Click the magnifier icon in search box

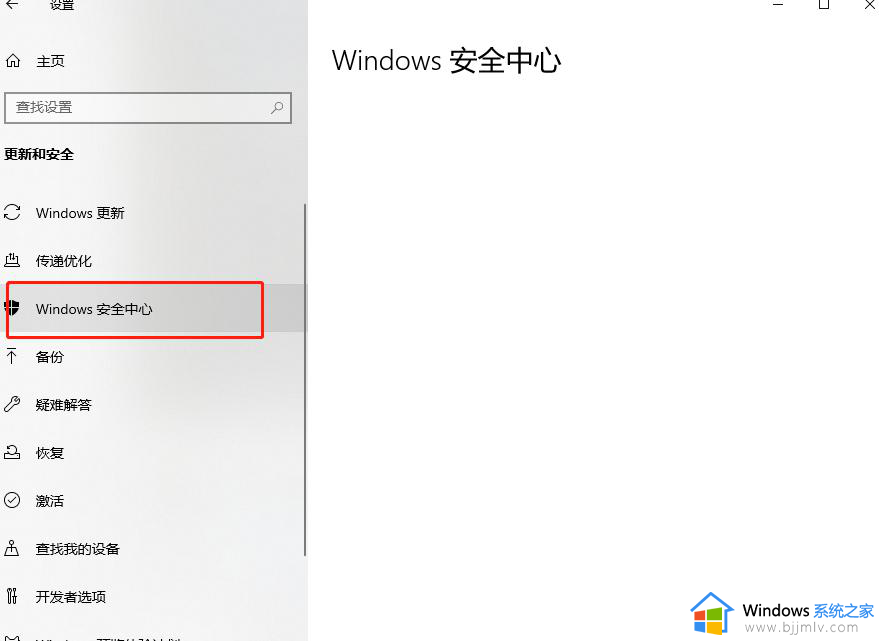[277, 107]
